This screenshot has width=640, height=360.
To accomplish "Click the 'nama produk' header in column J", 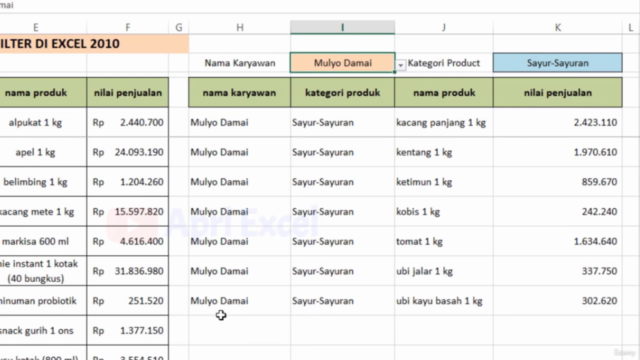I will tap(444, 93).
